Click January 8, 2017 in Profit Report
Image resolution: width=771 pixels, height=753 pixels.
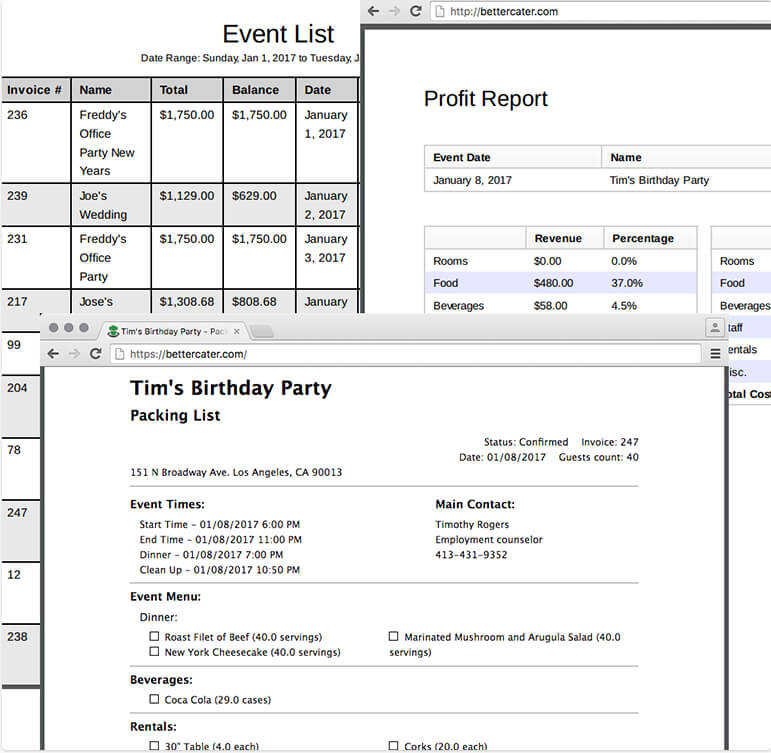[472, 180]
